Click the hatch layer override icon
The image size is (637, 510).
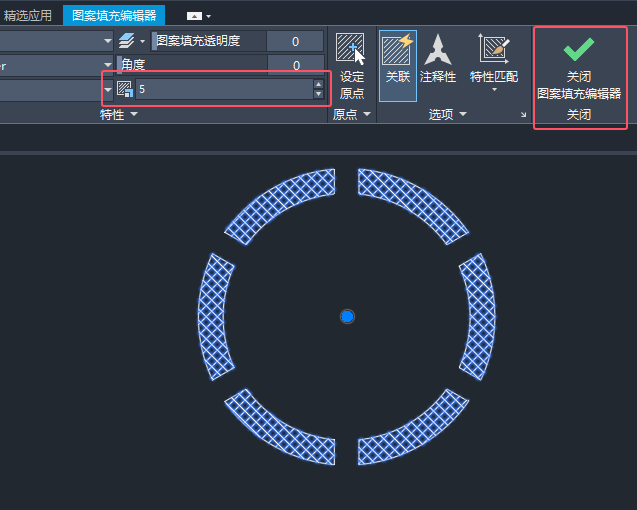click(127, 41)
